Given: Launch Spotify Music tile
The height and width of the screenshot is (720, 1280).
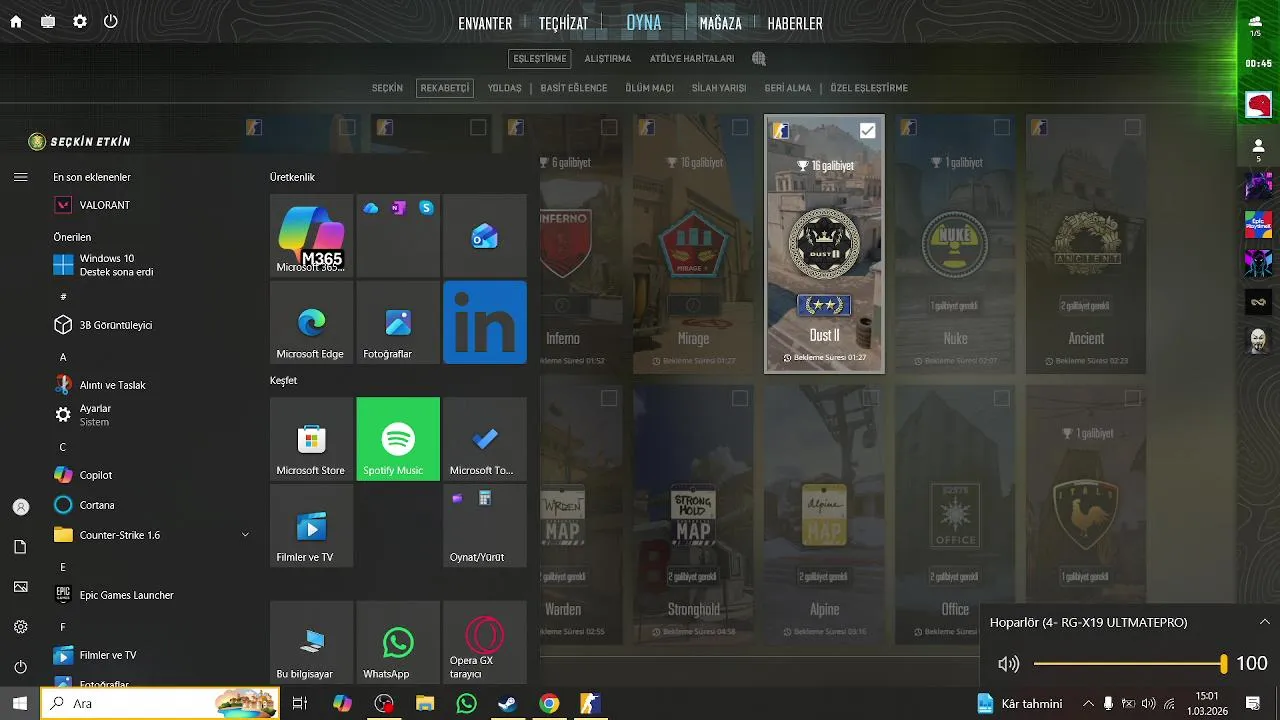Looking at the screenshot, I should click(398, 439).
